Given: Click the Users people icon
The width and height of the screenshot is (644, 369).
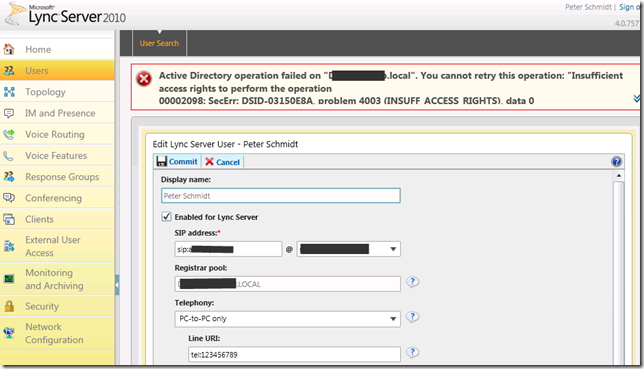Looking at the screenshot, I should pyautogui.click(x=9, y=71).
